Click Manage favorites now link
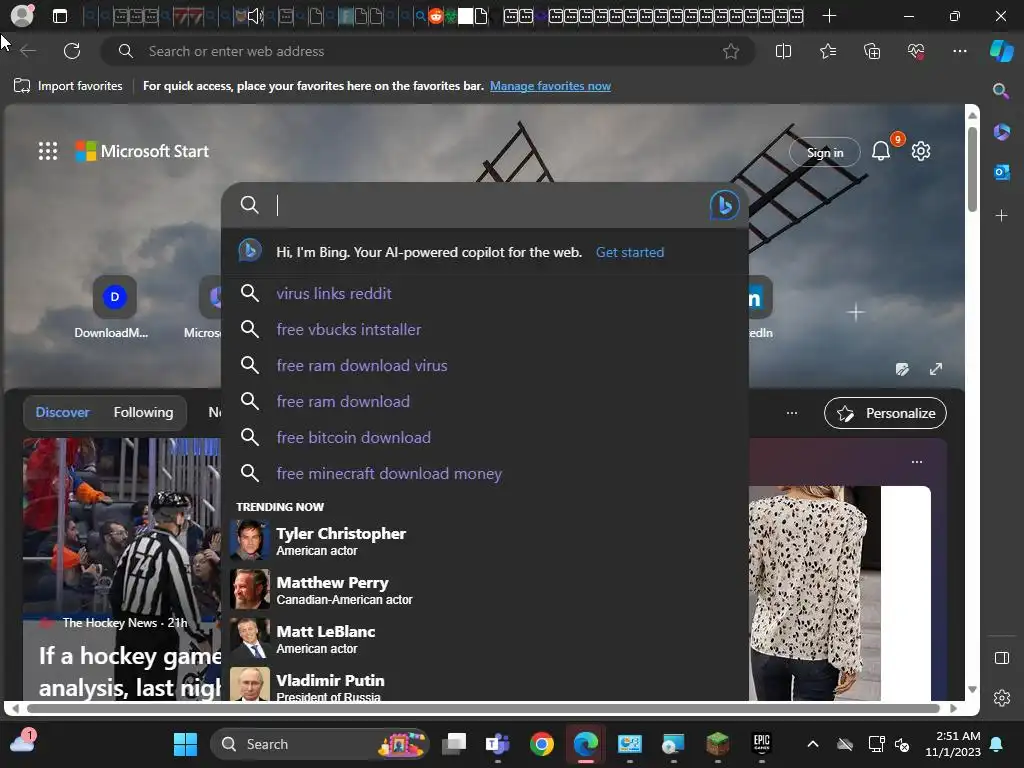The width and height of the screenshot is (1024, 768). point(551,86)
